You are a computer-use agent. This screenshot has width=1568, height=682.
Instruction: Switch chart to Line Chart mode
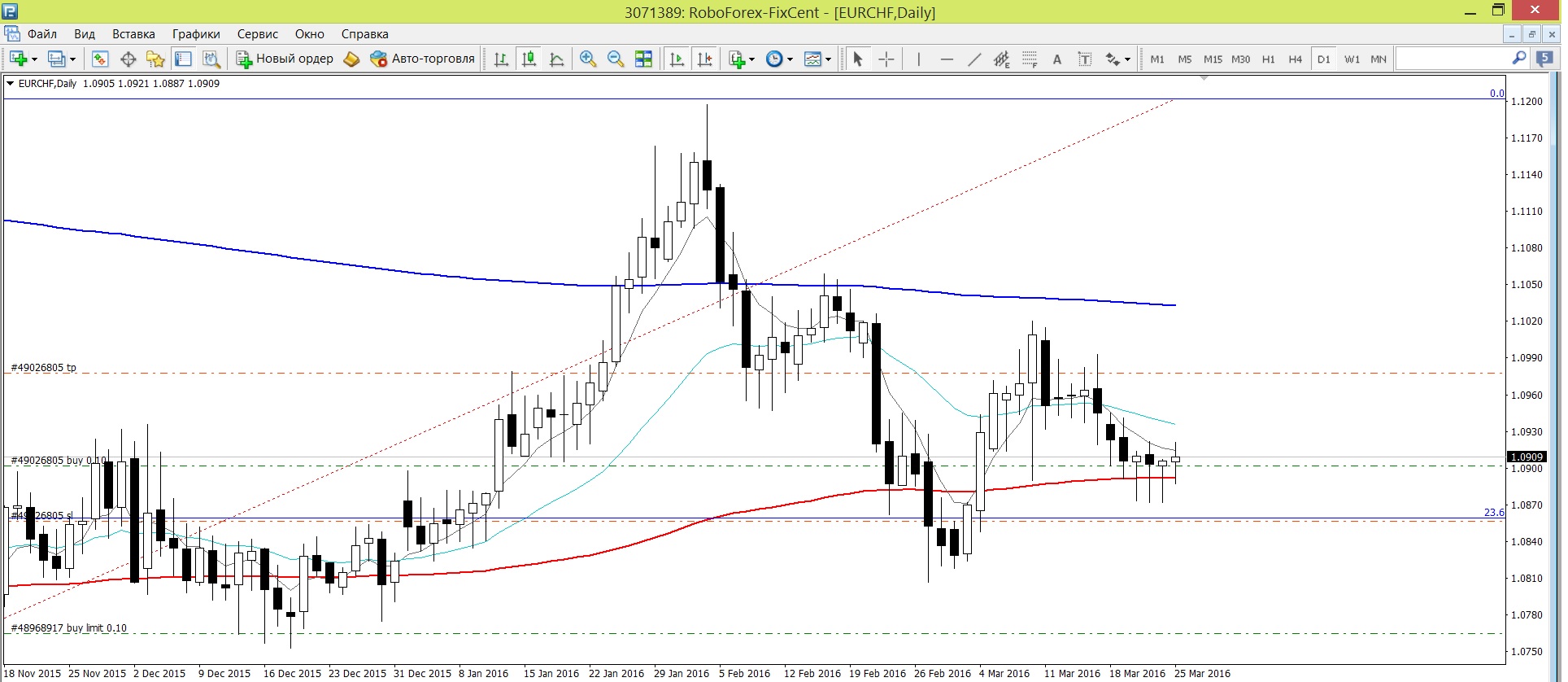pyautogui.click(x=557, y=59)
